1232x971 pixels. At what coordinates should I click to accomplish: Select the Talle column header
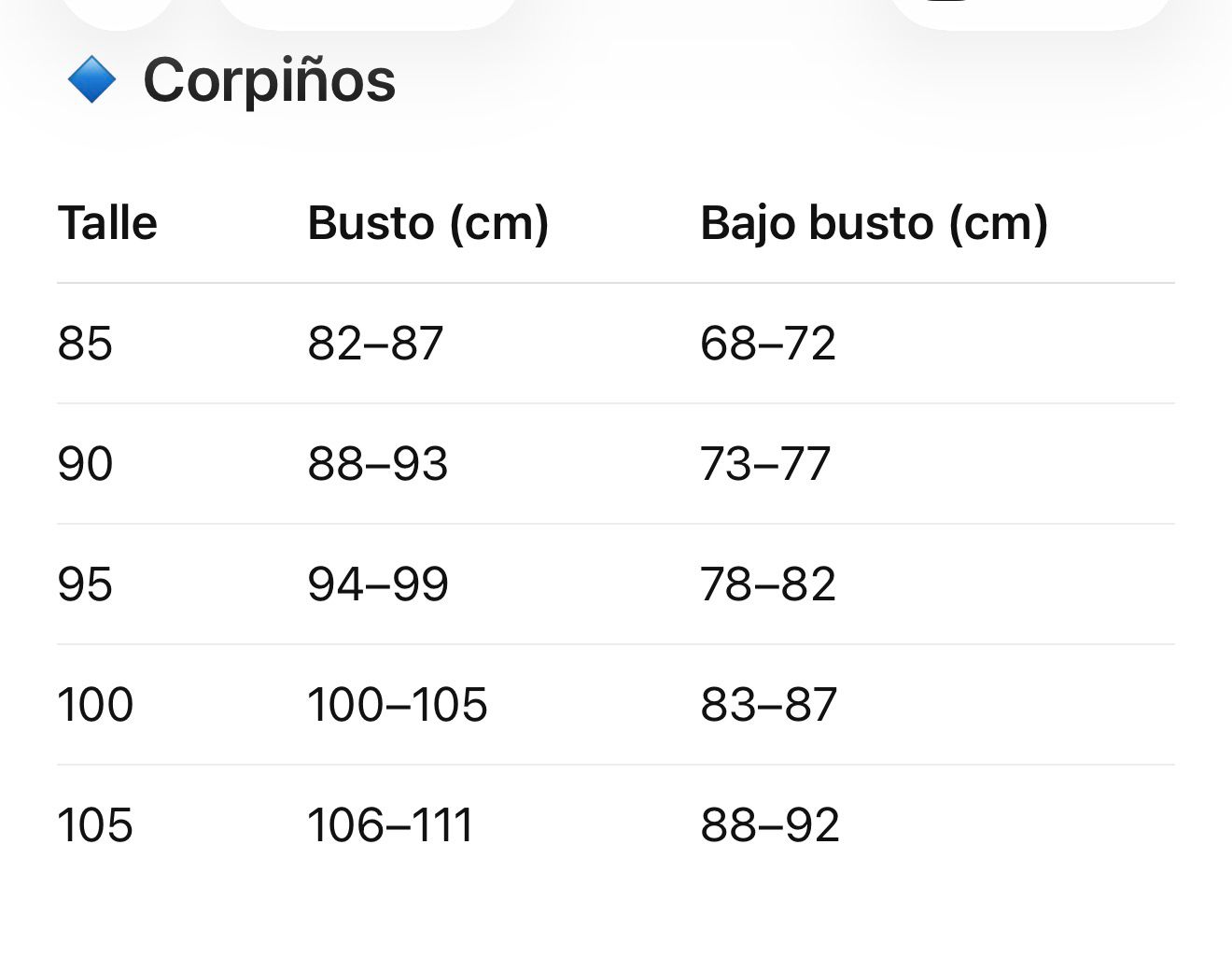point(107,223)
